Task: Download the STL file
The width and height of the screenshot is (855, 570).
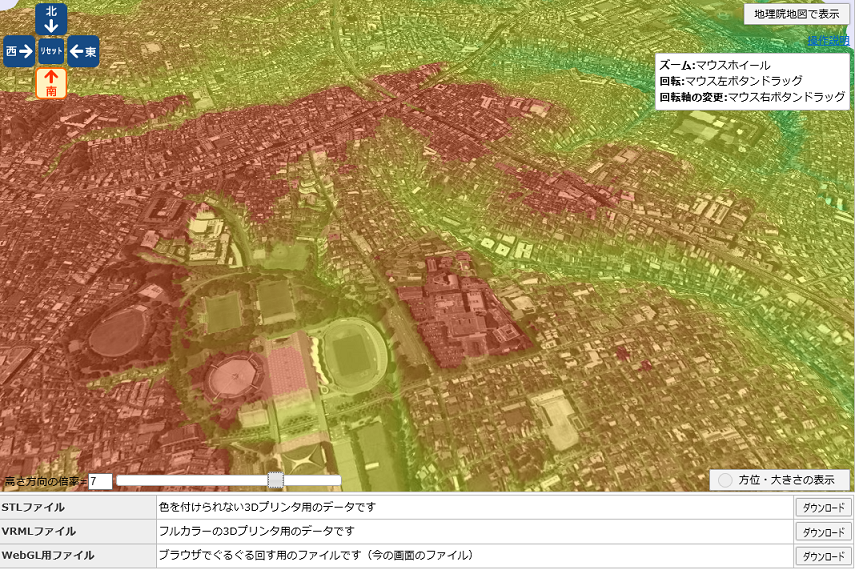Action: pyautogui.click(x=823, y=507)
